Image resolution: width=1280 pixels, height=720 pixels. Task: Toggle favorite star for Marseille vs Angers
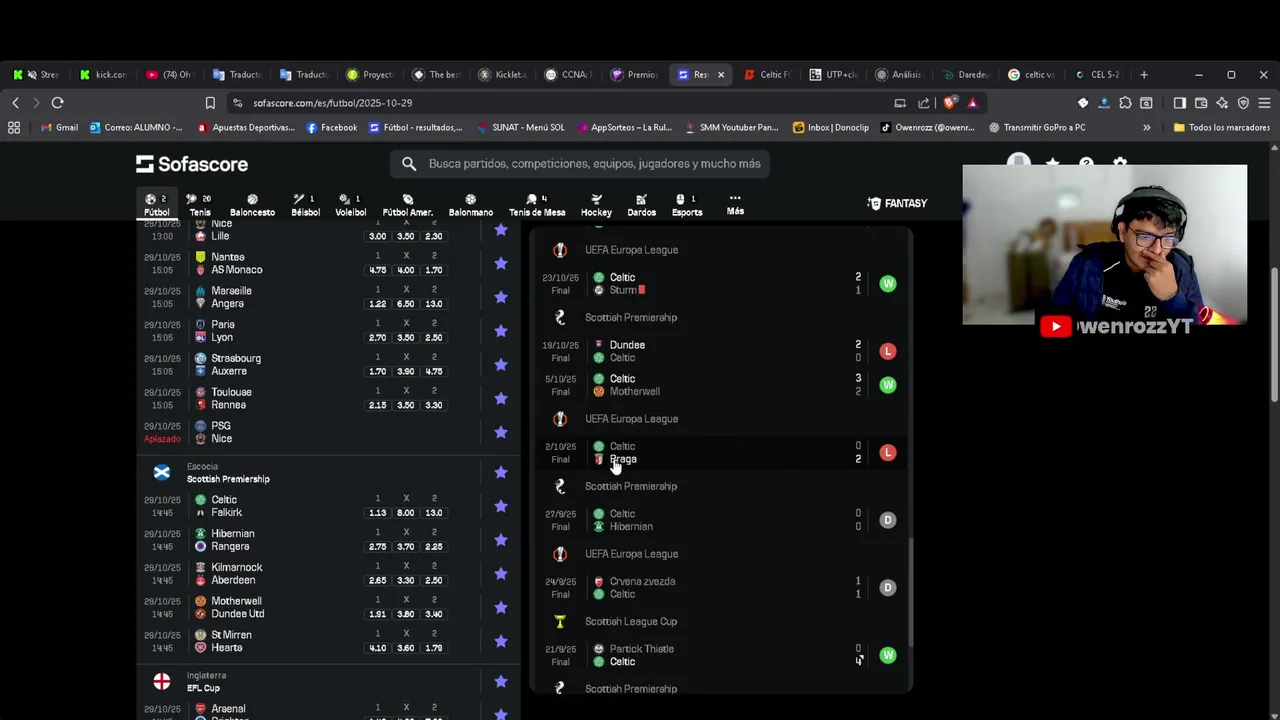pos(501,297)
